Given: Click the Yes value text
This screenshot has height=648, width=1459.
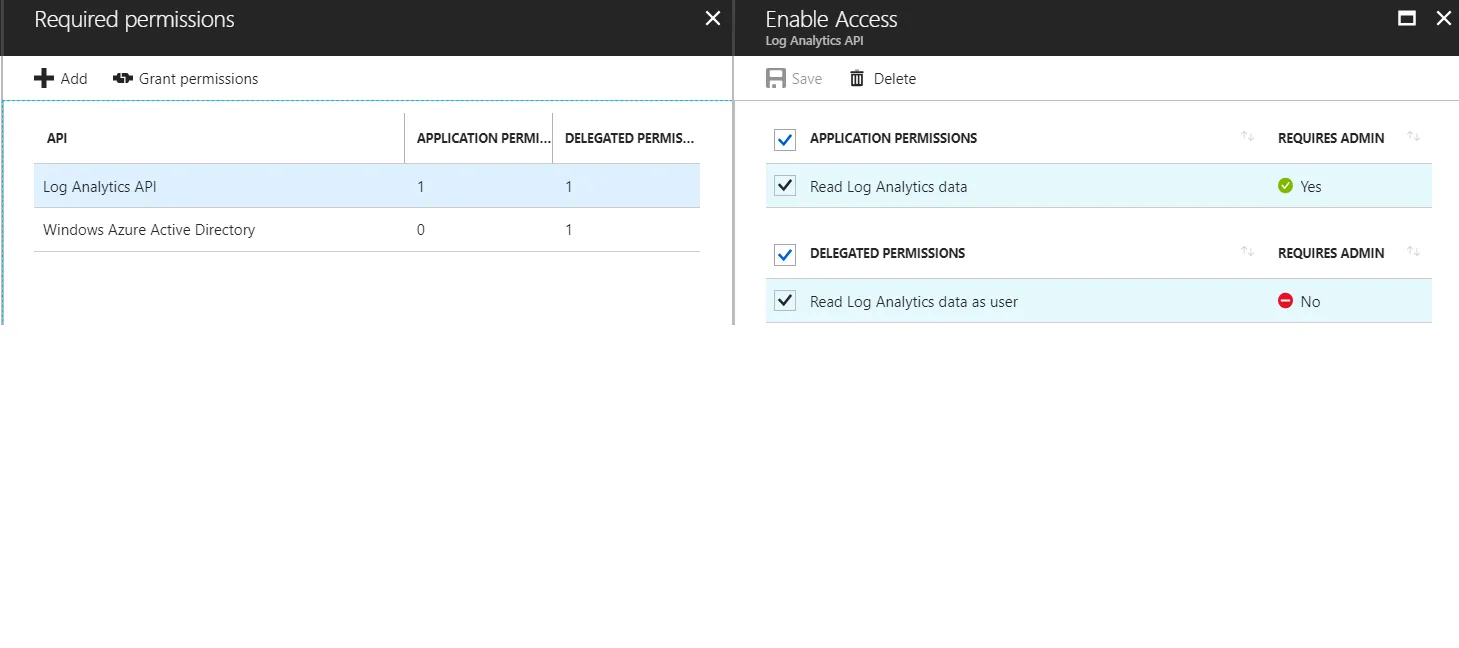Looking at the screenshot, I should pyautogui.click(x=1311, y=187).
